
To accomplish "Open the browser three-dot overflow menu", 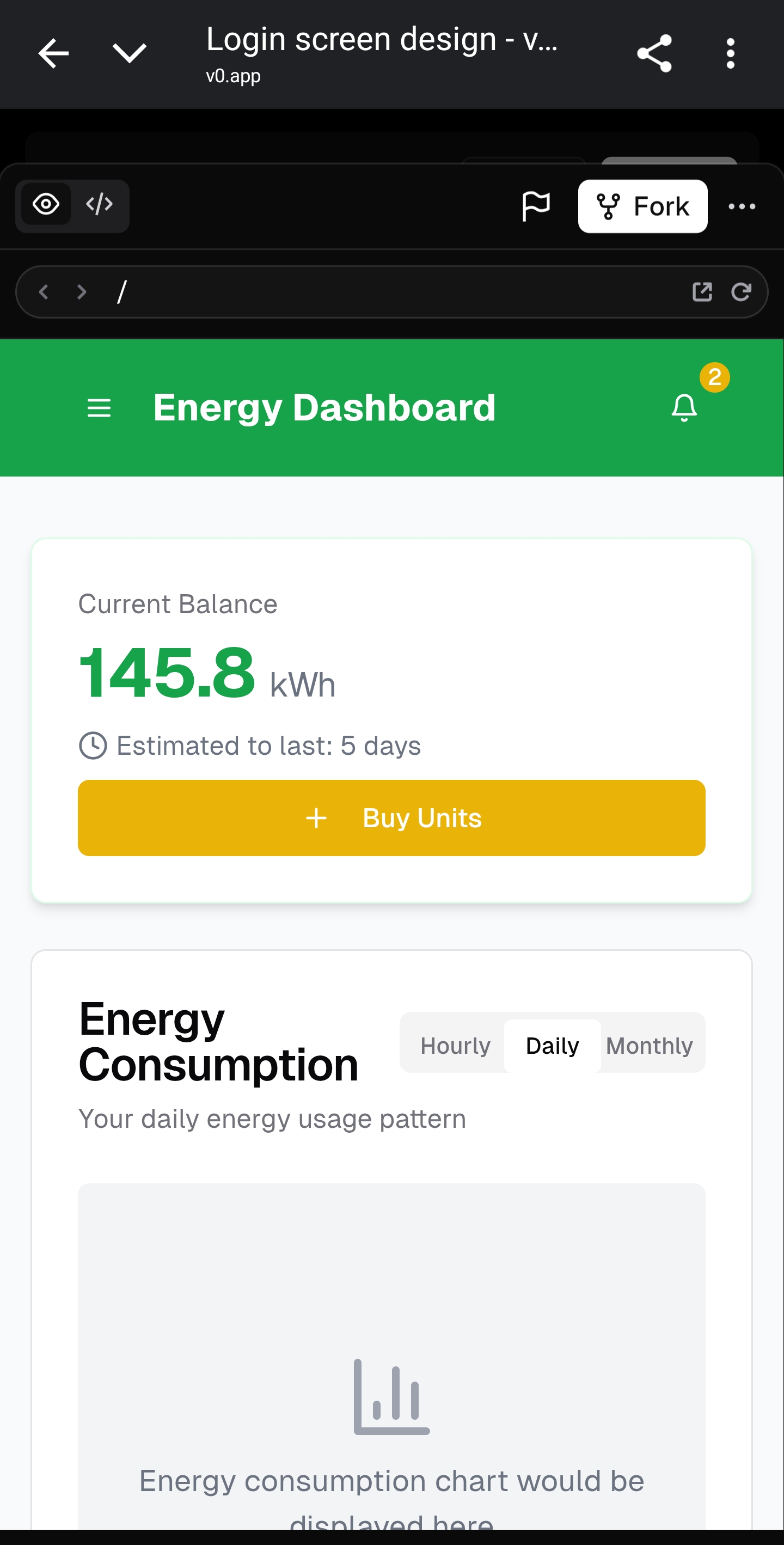I will point(730,53).
